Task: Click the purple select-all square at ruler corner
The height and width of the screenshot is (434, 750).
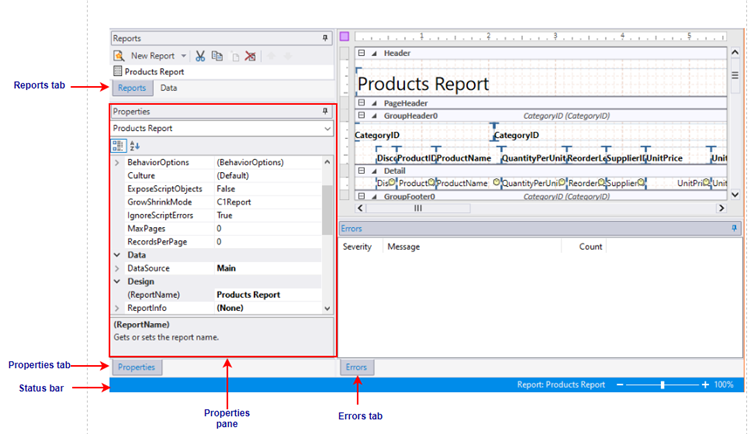Action: coord(345,37)
